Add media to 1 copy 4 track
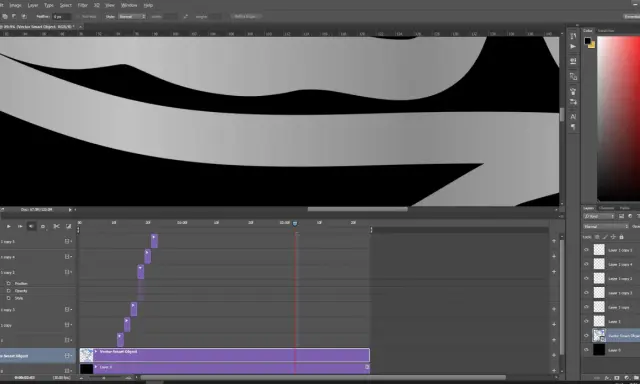 point(554,256)
